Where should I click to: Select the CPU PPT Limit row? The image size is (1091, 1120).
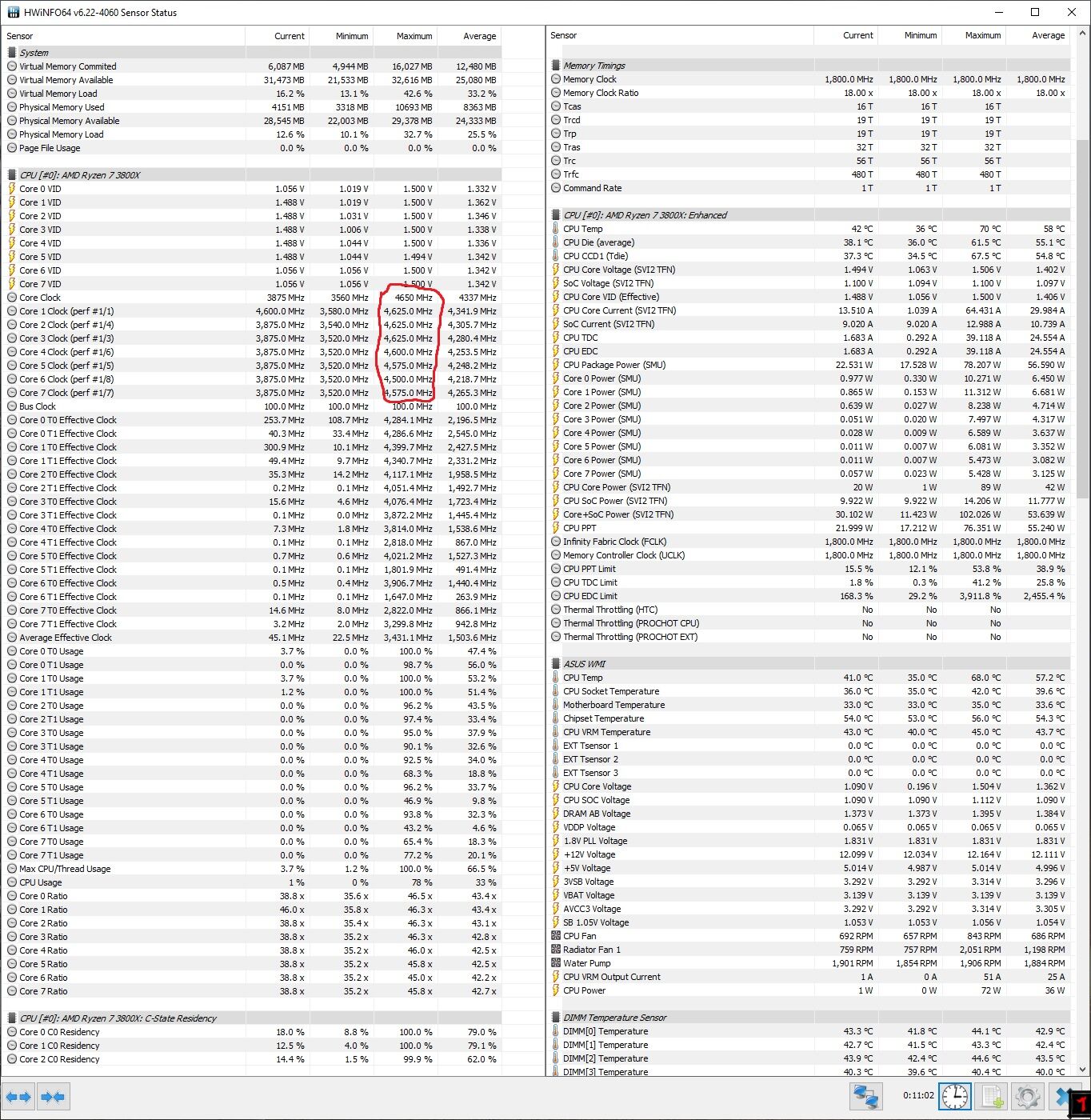point(809,569)
